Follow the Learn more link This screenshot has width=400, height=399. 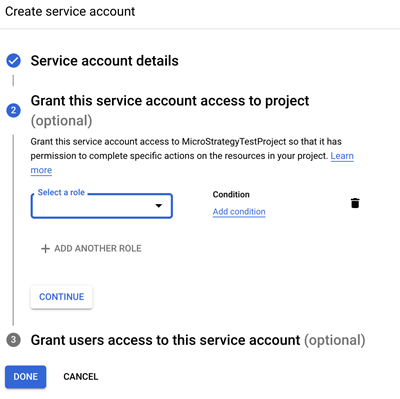[342, 156]
